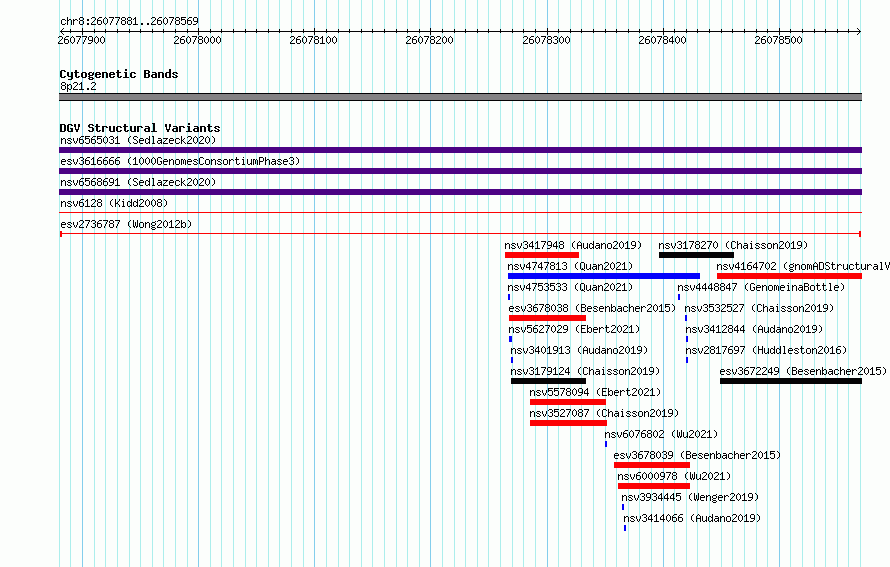Open nsv3401913 (Audano2019) label
Screen dimensions: 890x567
click(x=579, y=350)
